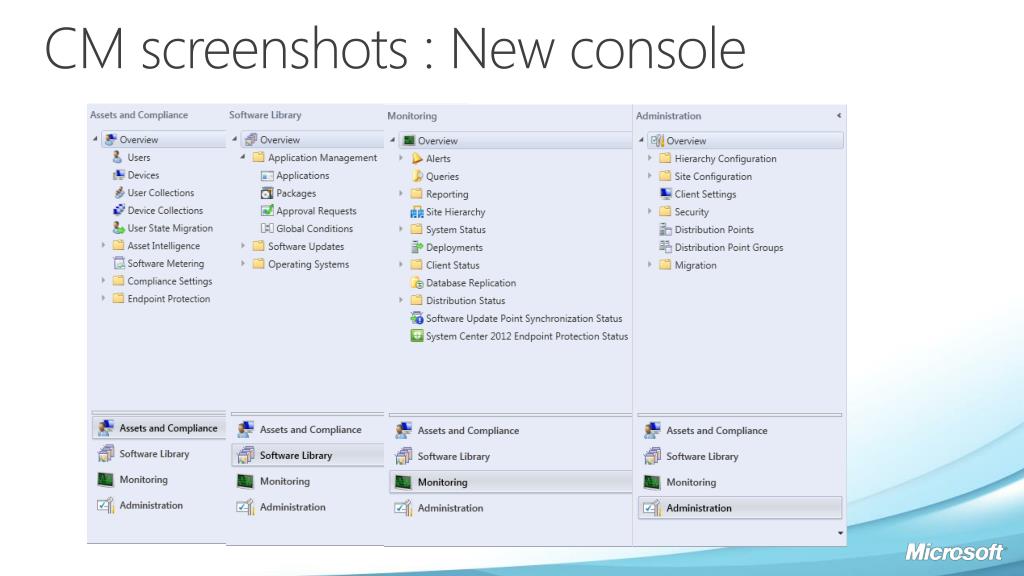The height and width of the screenshot is (576, 1024).
Task: Click the Distribution Point Groups icon
Action: (x=665, y=248)
